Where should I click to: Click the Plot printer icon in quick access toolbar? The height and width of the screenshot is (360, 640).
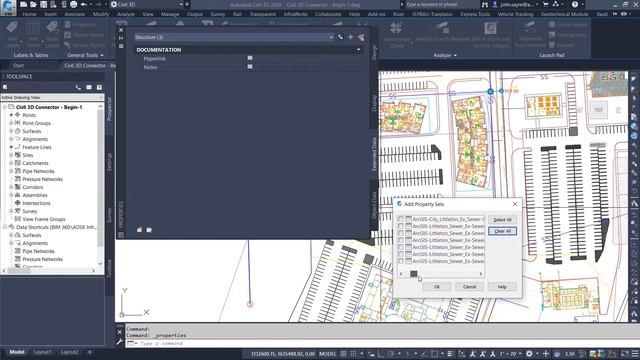[73, 4]
